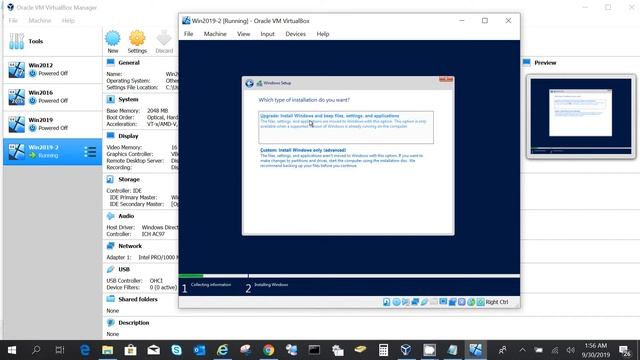Click the USB Controller OHCI row

(135, 281)
